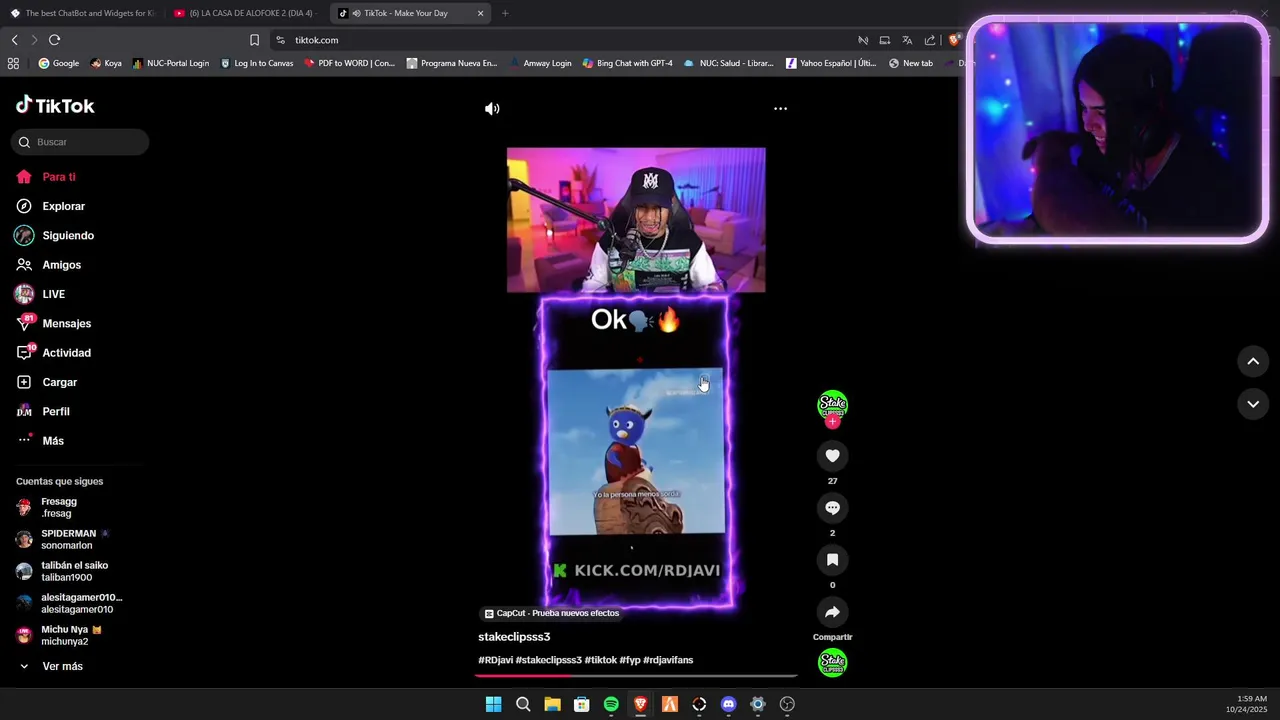1280x720 pixels.
Task: Click the tiktok.com address bar
Action: (560, 40)
